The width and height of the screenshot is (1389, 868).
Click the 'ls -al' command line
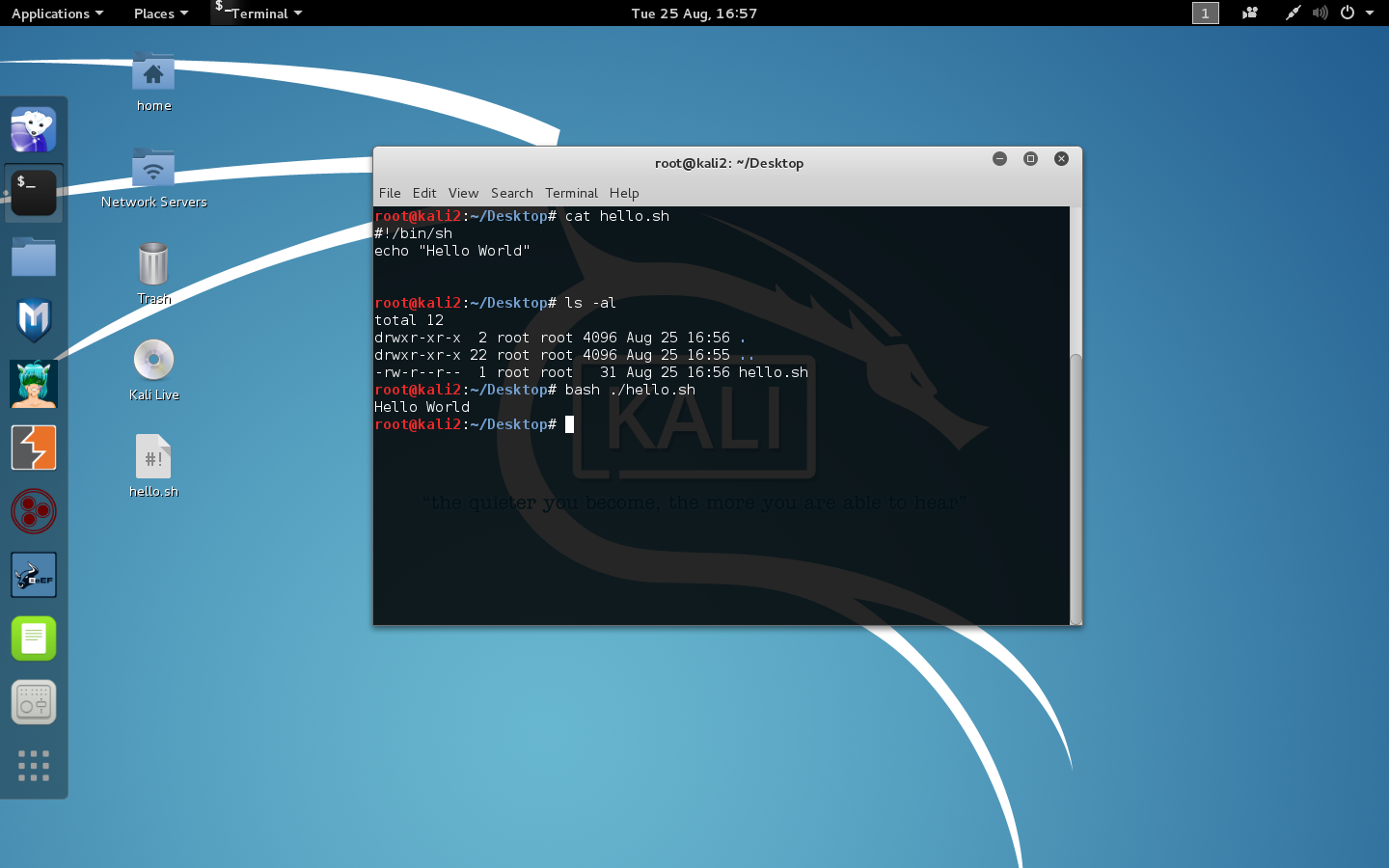(x=495, y=303)
